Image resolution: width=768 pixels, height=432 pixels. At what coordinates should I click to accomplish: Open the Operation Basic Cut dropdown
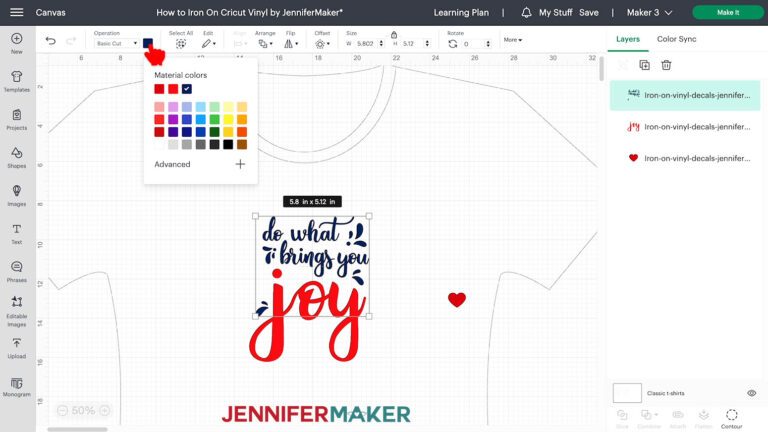(116, 44)
